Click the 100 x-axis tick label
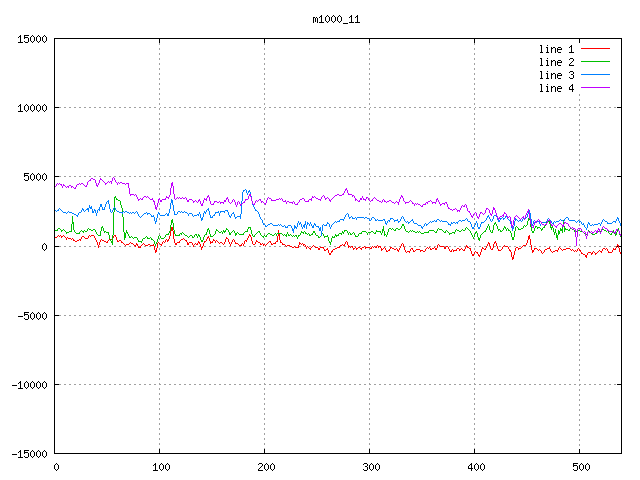640x480 pixels. coord(160,467)
